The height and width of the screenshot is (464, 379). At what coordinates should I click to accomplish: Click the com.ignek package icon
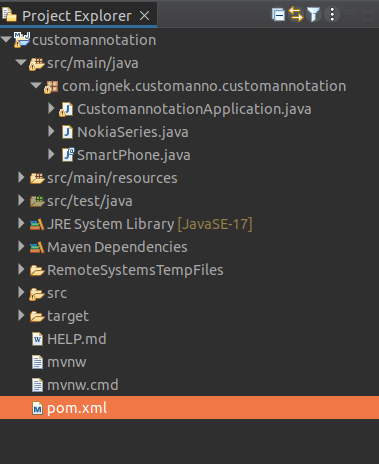[x=51, y=87]
